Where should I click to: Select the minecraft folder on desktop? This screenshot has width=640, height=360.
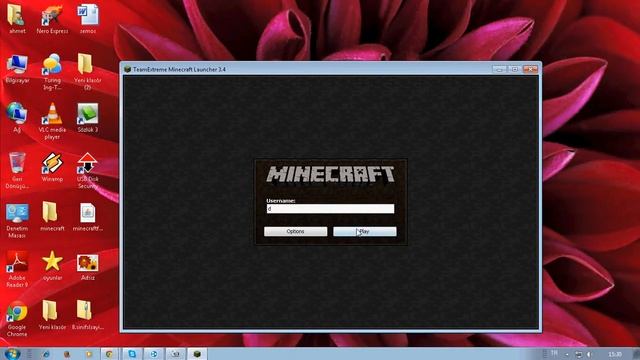pos(52,216)
